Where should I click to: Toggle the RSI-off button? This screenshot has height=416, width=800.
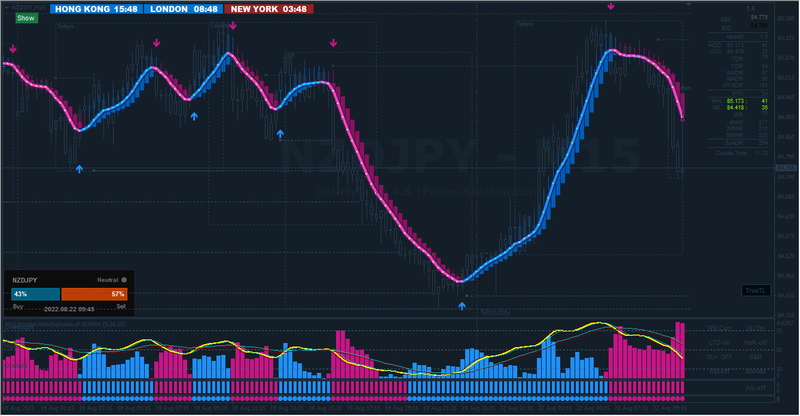click(719, 371)
